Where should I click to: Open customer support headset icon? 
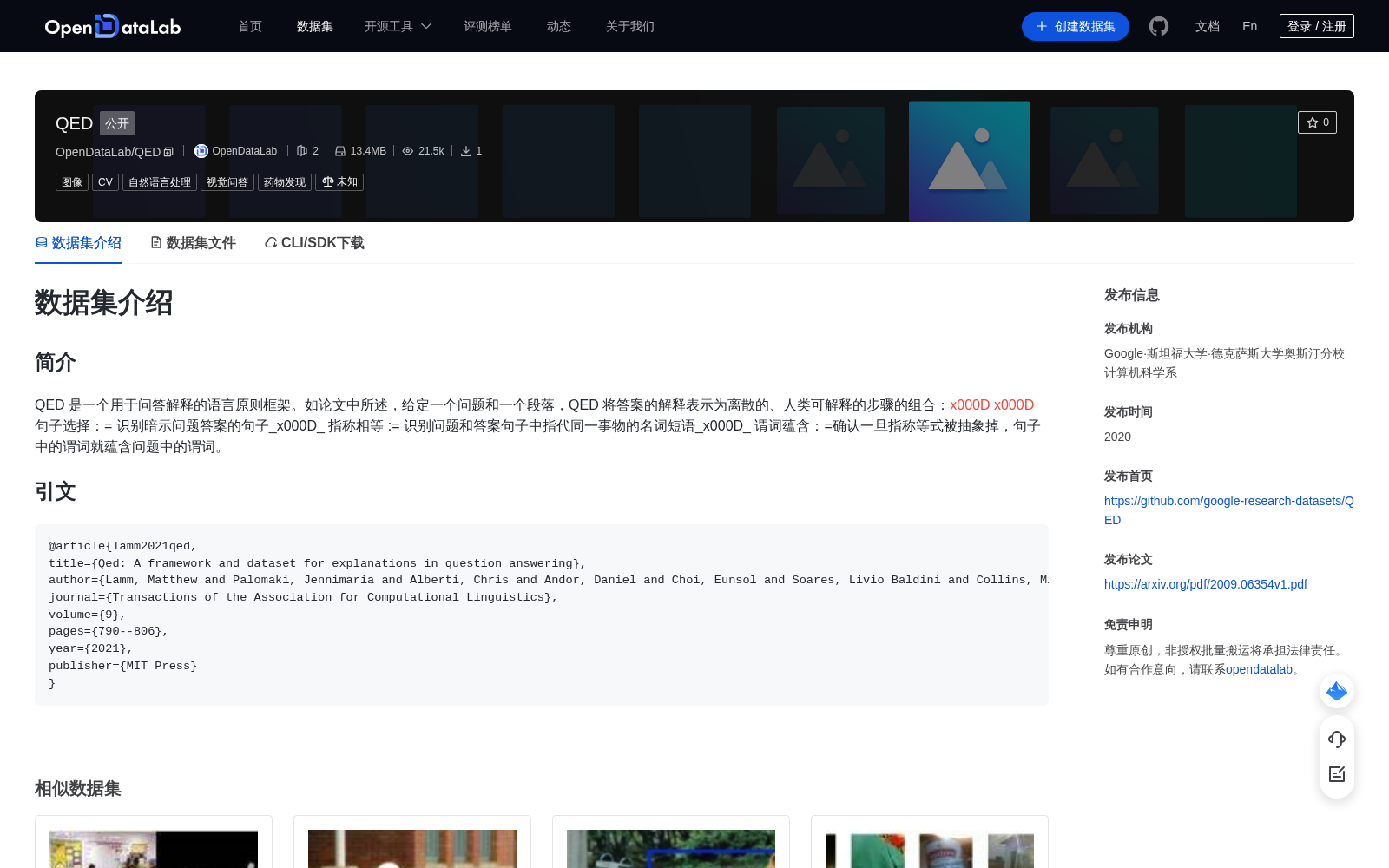(x=1337, y=740)
